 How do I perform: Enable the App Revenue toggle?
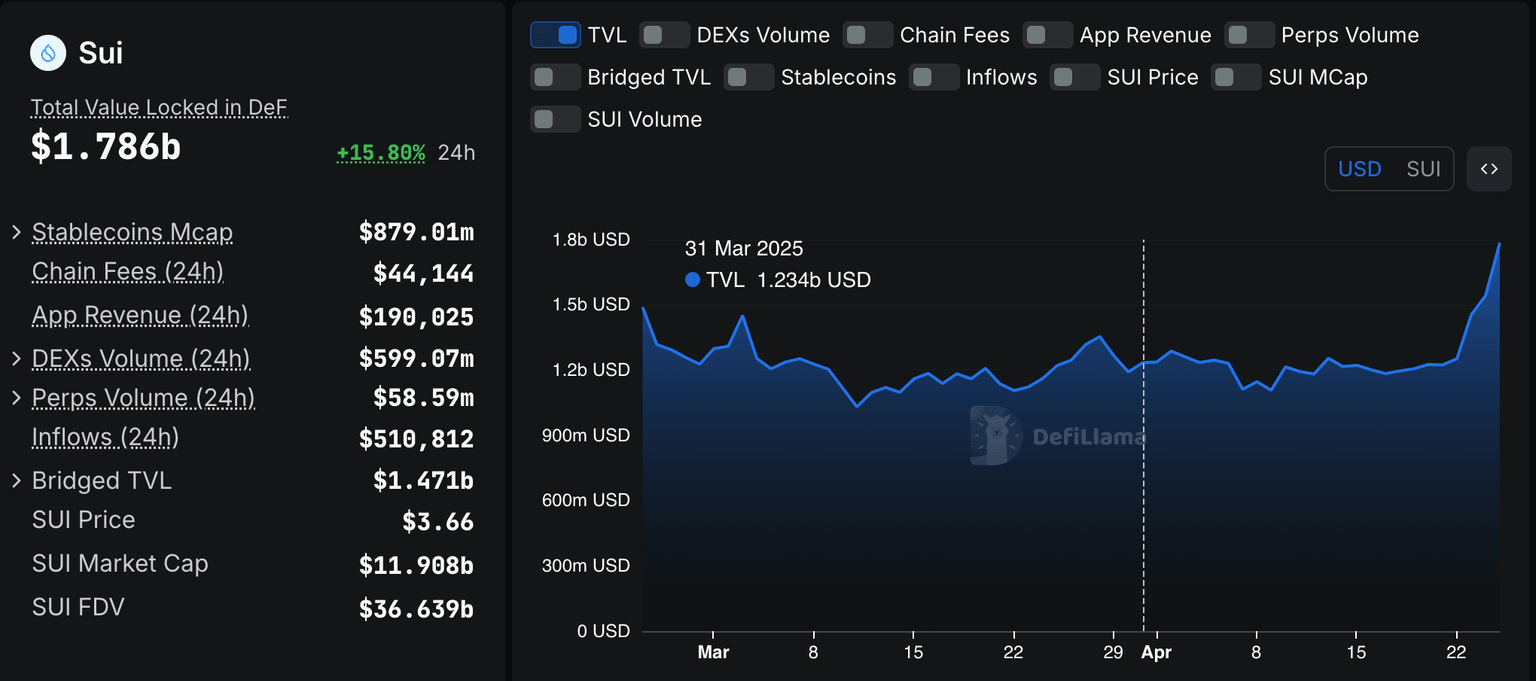click(x=1047, y=34)
